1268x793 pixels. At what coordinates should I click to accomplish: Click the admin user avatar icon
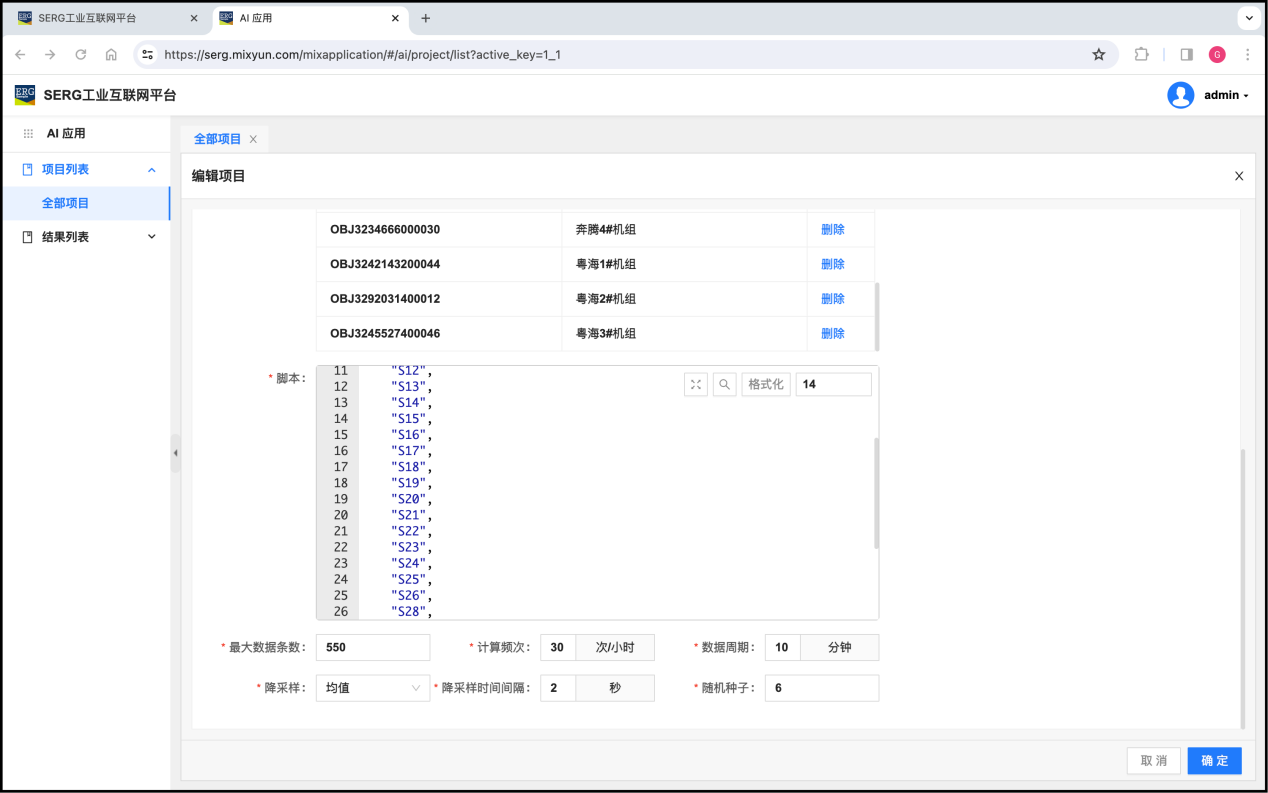(x=1180, y=95)
